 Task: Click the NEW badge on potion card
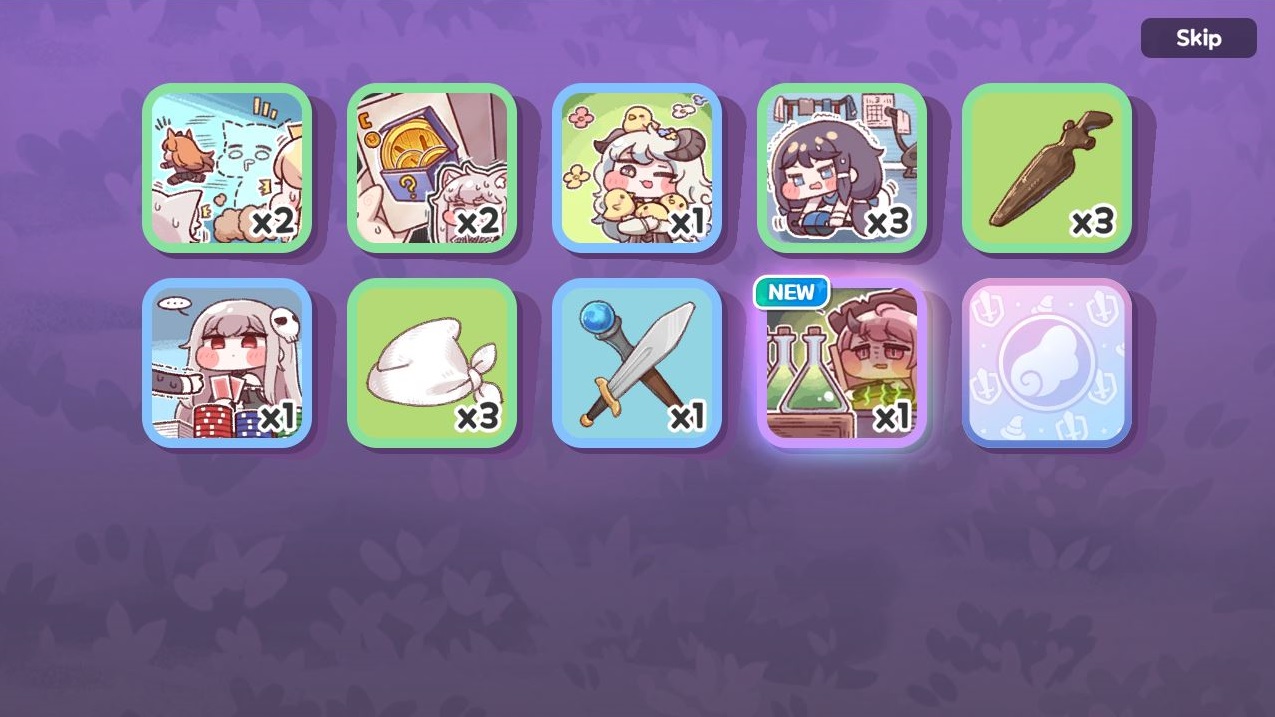792,292
